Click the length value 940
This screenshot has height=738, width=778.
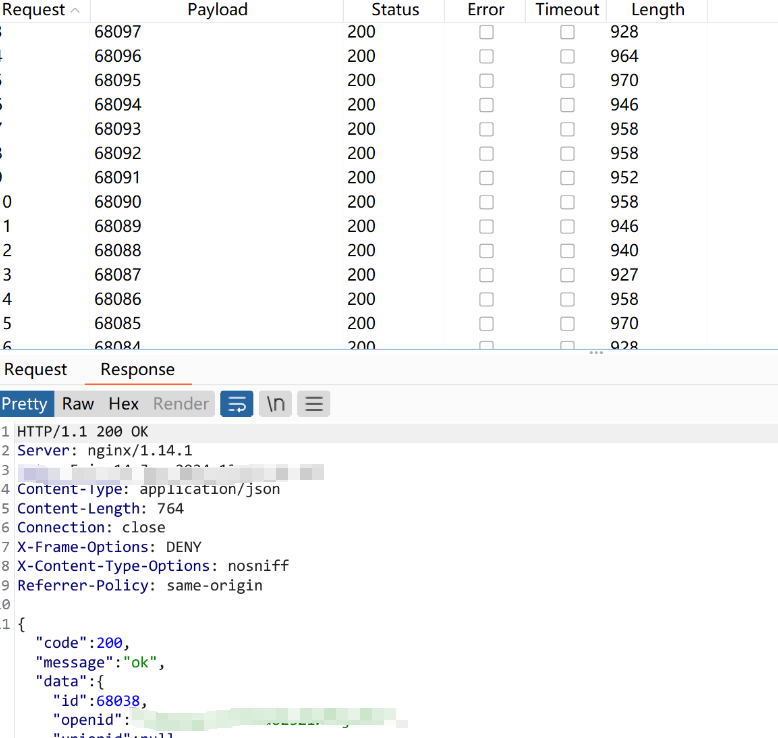coord(624,251)
